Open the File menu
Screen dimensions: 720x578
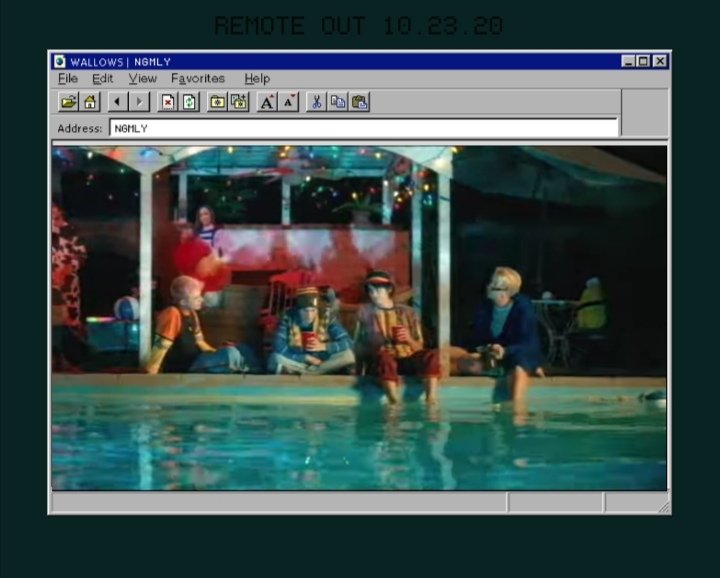click(68, 79)
